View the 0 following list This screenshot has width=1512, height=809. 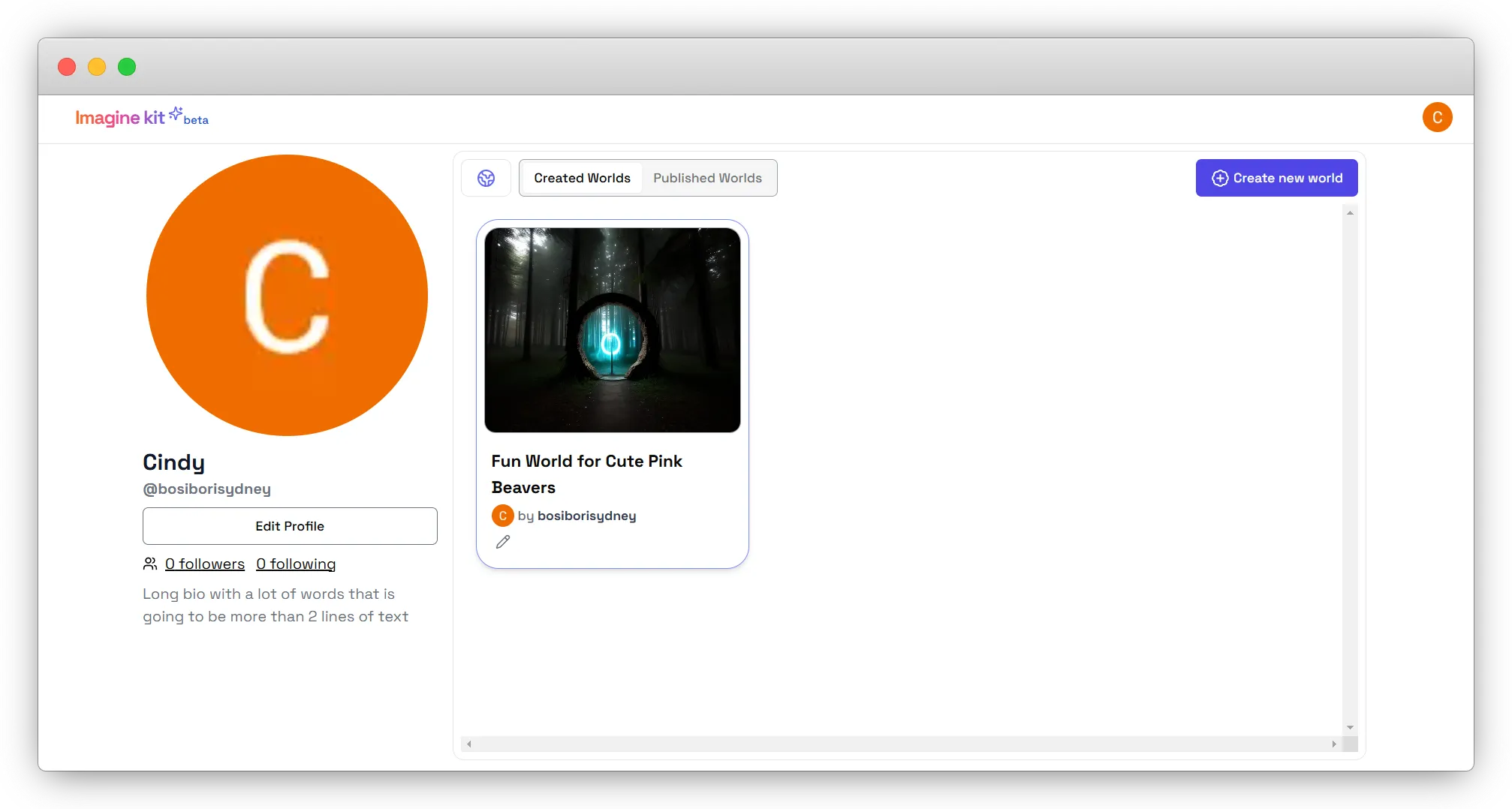[x=296, y=564]
